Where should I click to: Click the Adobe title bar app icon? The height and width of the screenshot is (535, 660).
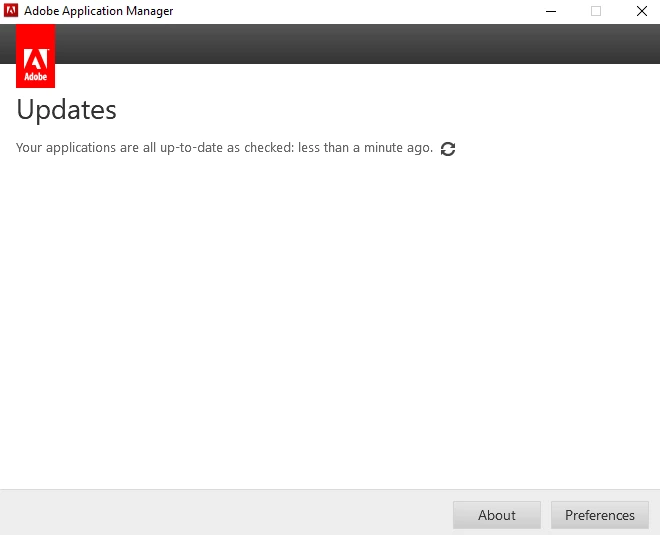click(x=11, y=11)
